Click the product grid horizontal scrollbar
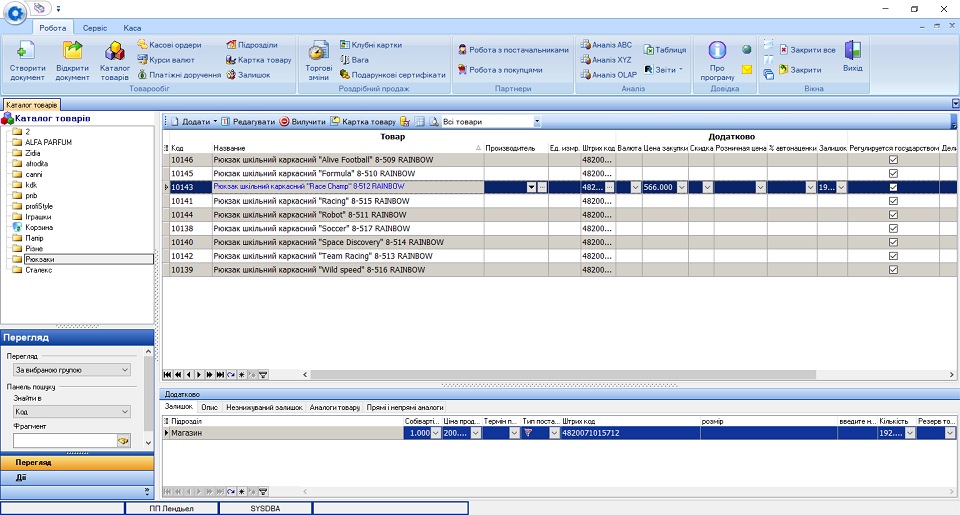960x515 pixels. point(563,375)
